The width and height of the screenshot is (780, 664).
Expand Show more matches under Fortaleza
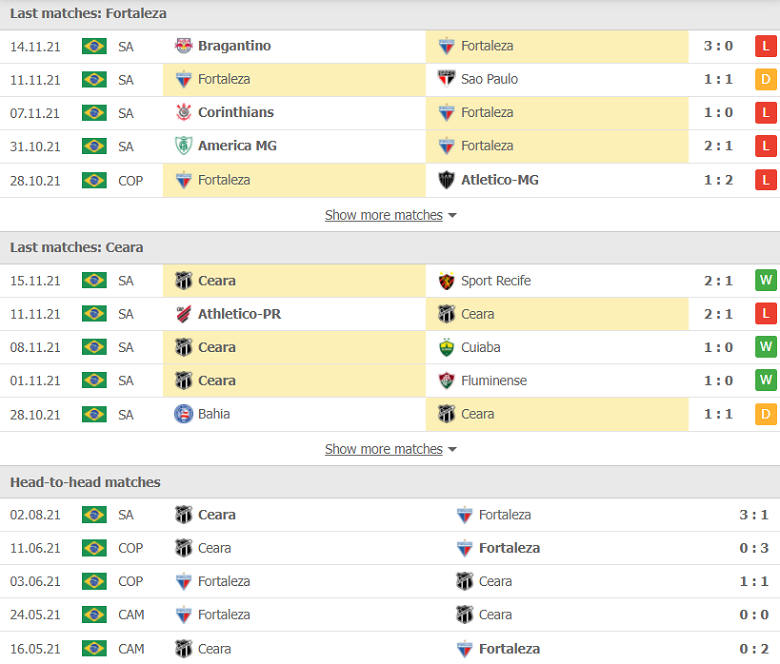click(x=390, y=215)
